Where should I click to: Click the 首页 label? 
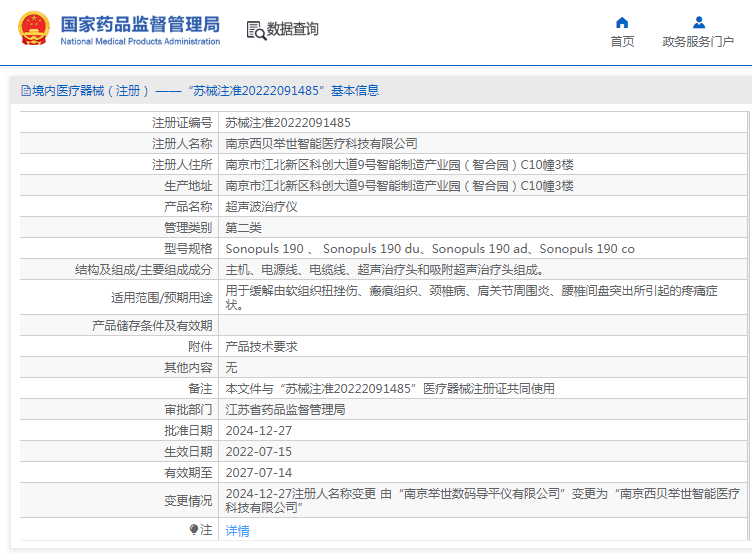tap(622, 42)
